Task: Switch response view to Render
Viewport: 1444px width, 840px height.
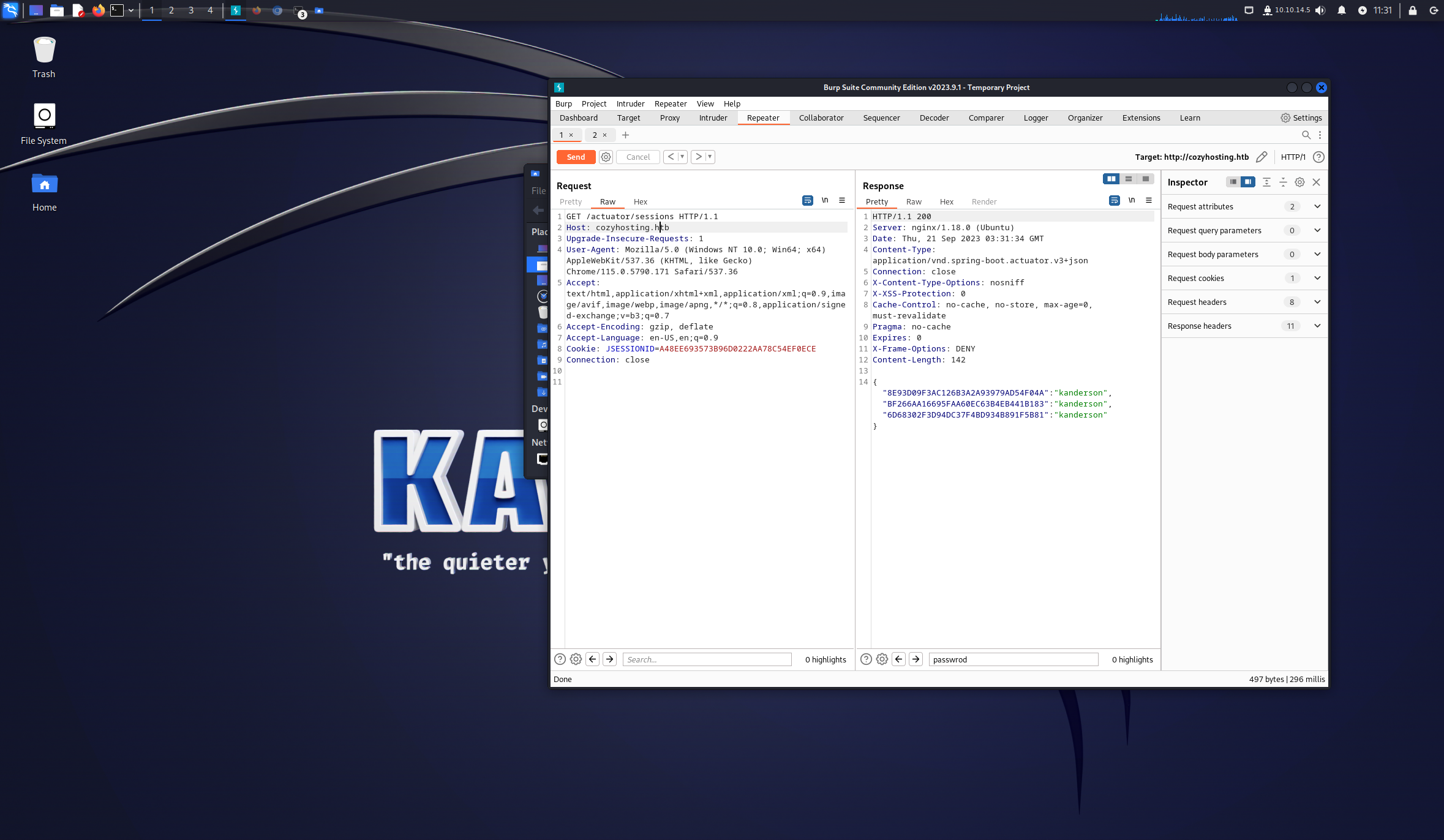Action: click(x=983, y=201)
